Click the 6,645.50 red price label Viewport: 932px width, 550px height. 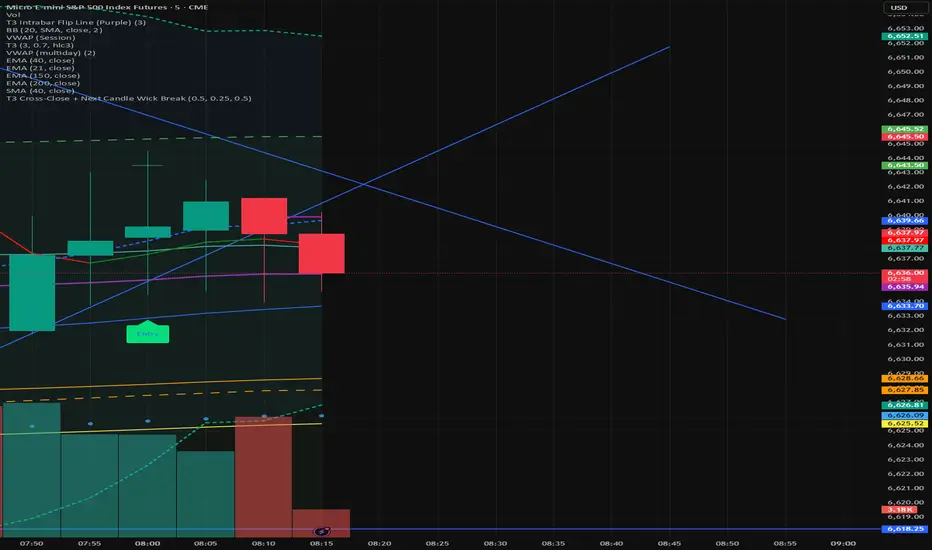pyautogui.click(x=904, y=137)
